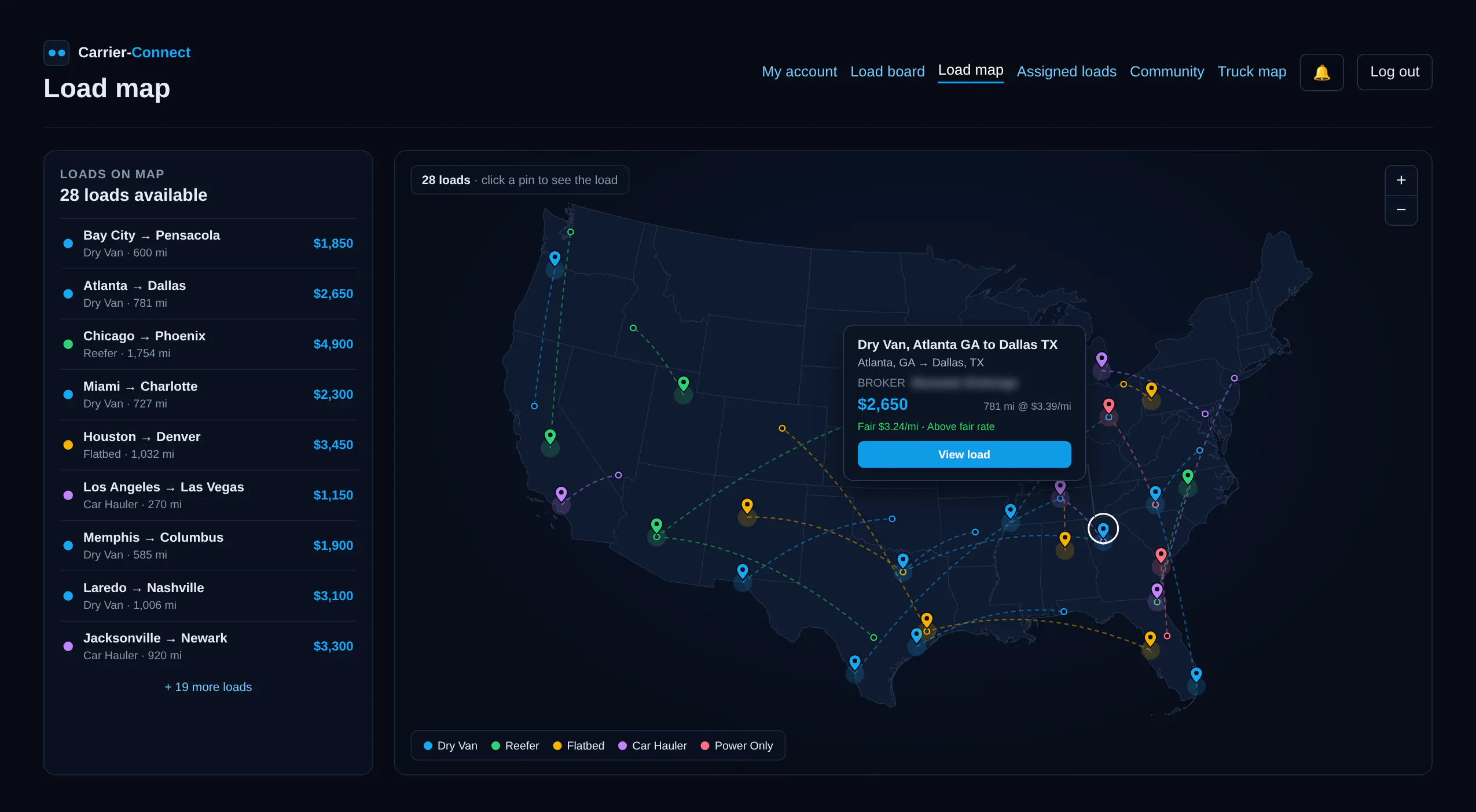Click the pink pin near Savannah
The height and width of the screenshot is (812, 1476).
1161,555
